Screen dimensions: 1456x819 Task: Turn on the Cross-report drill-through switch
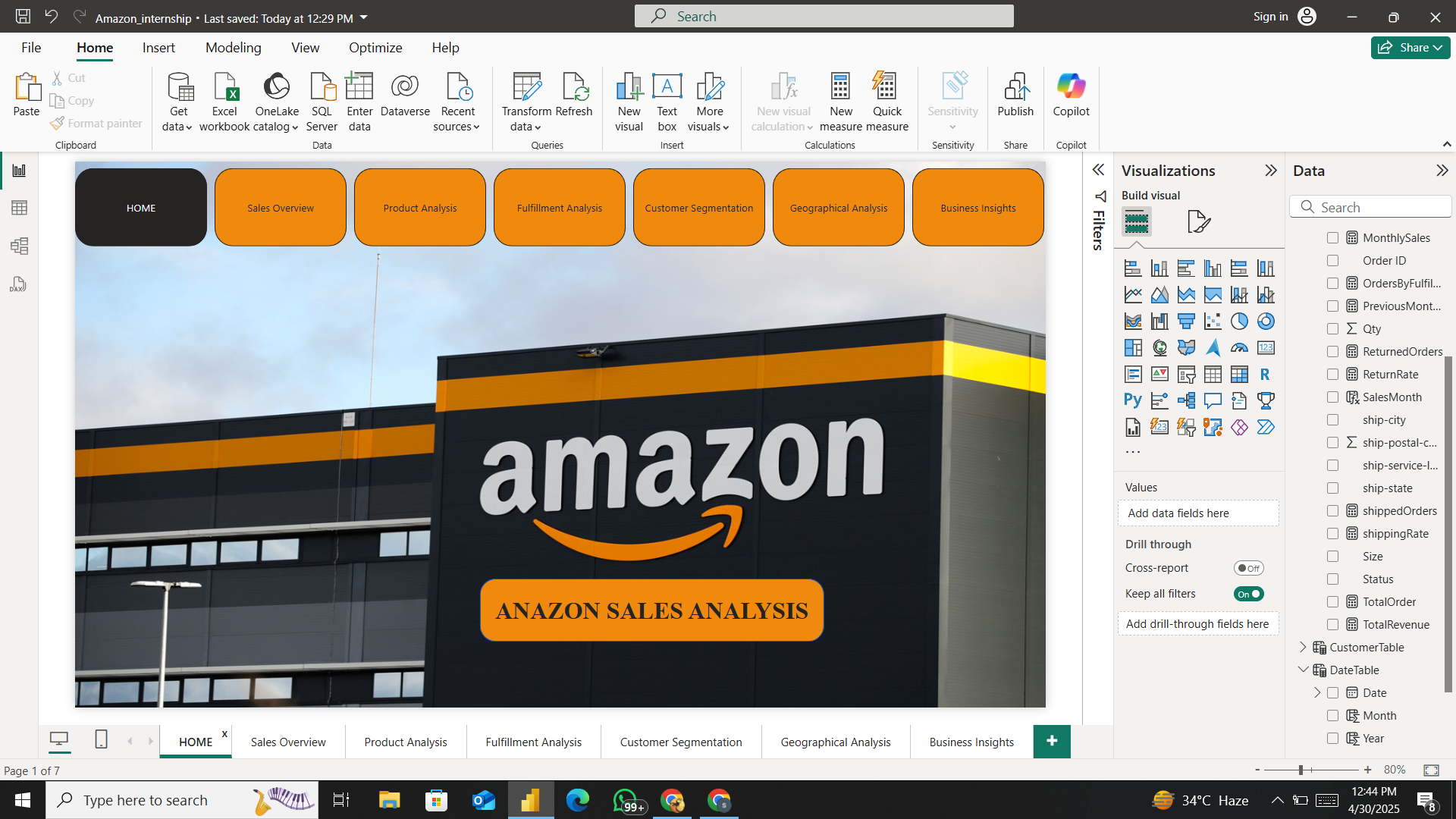tap(1248, 568)
